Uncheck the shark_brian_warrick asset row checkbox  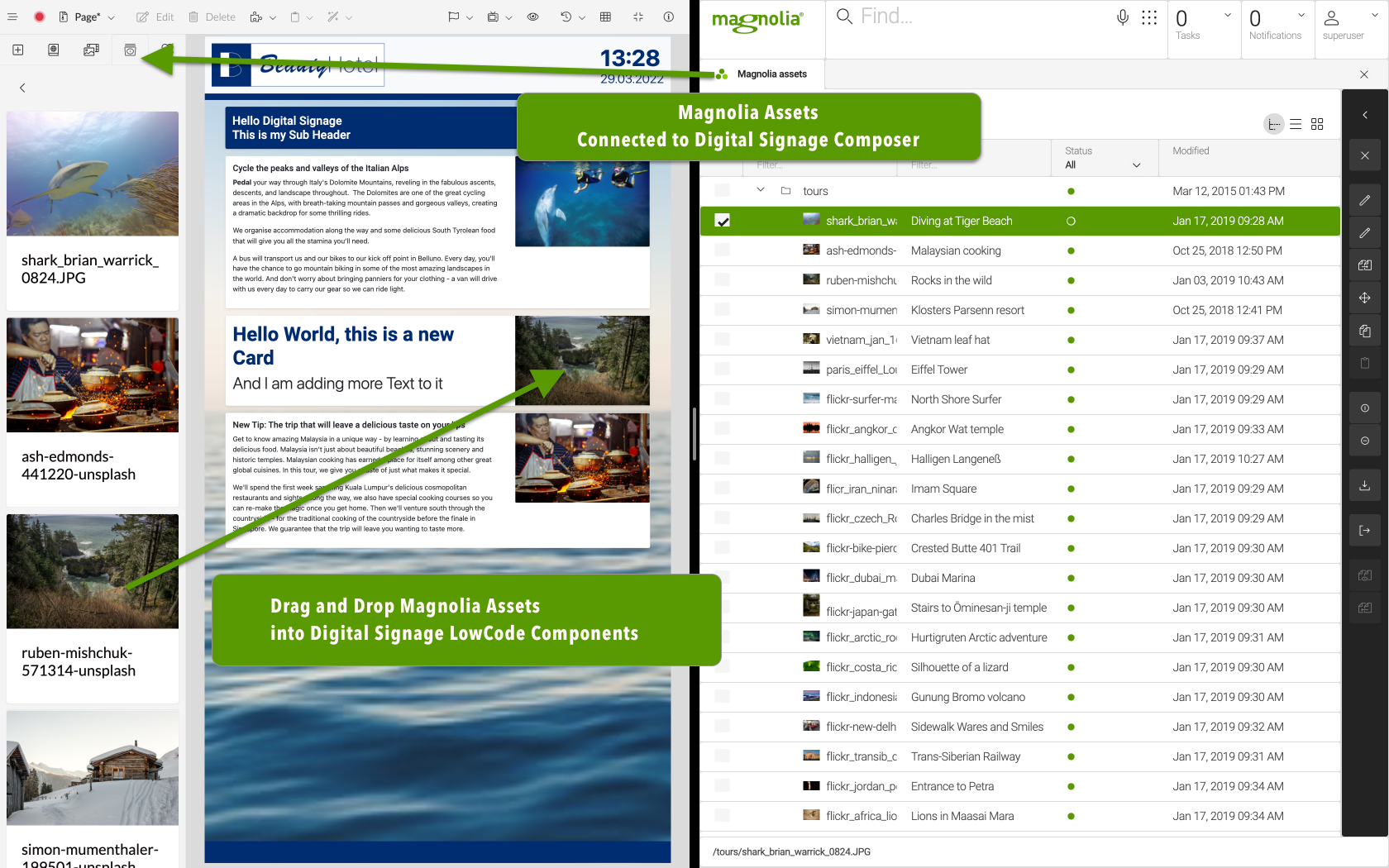click(722, 221)
